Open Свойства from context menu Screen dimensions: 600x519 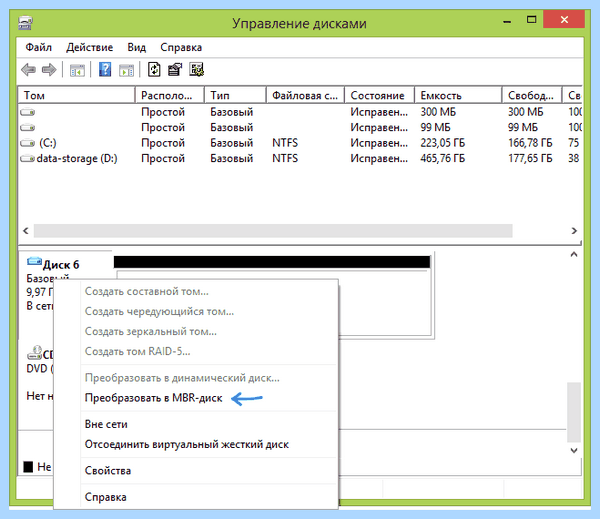[108, 471]
